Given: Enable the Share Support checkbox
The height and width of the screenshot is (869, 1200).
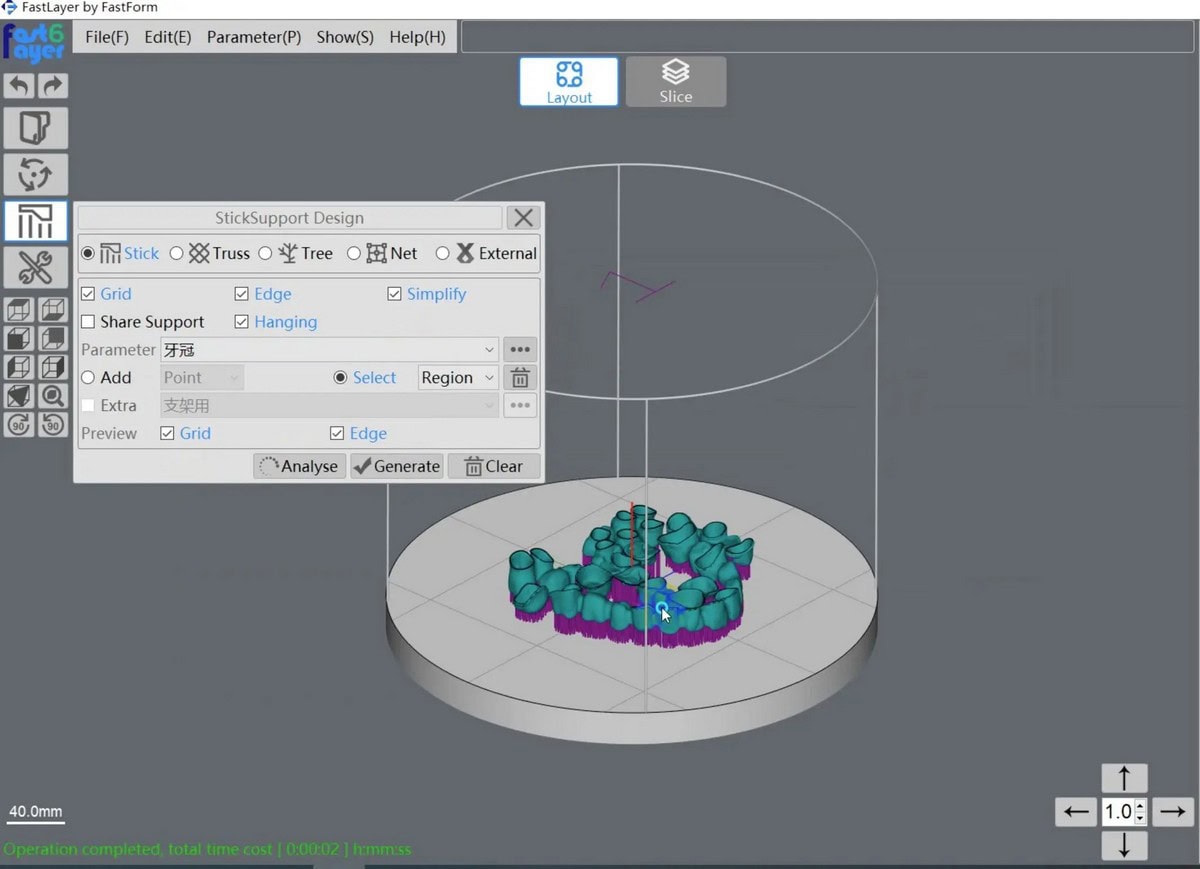Looking at the screenshot, I should coord(87,322).
